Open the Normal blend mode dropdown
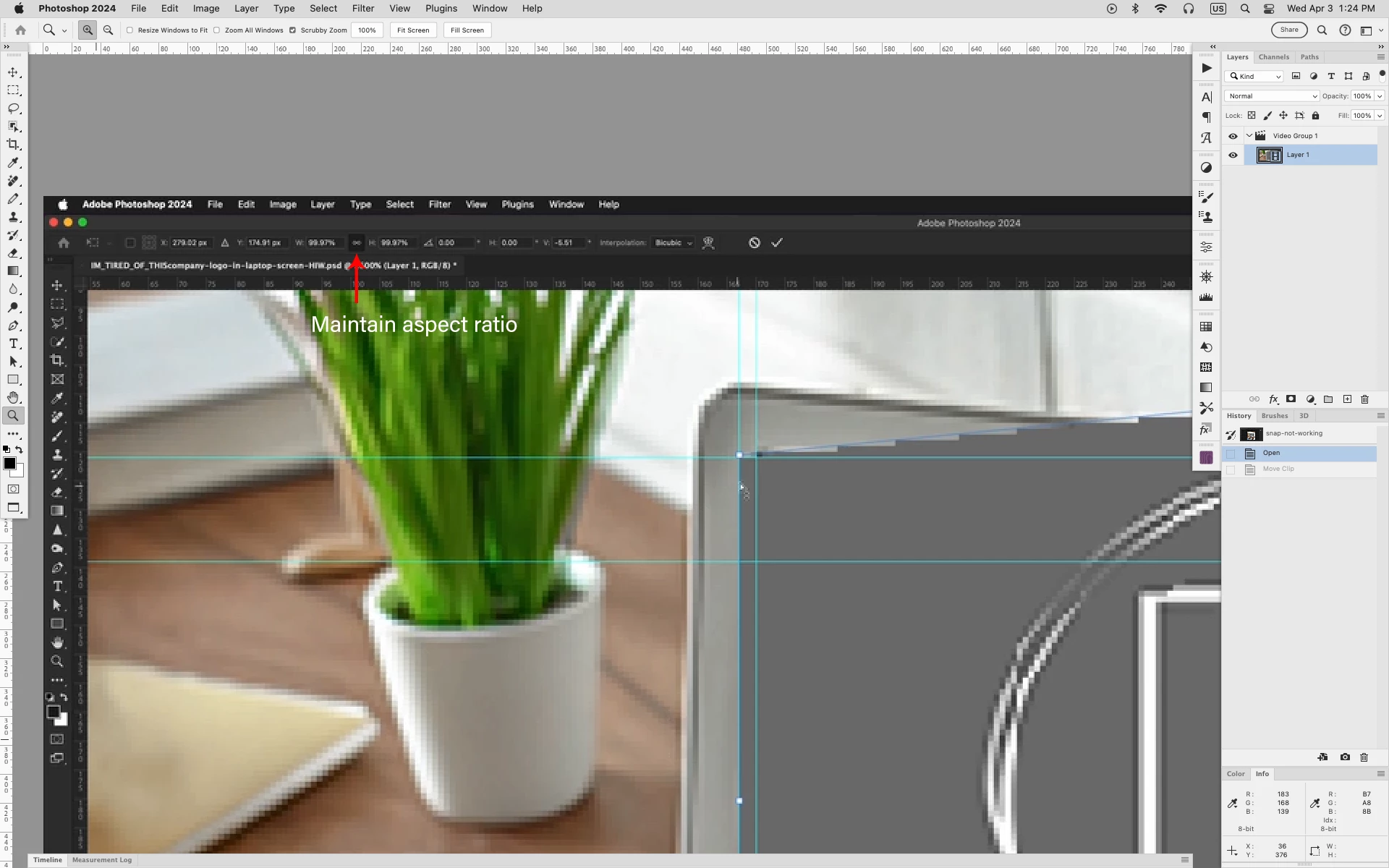 [1272, 96]
